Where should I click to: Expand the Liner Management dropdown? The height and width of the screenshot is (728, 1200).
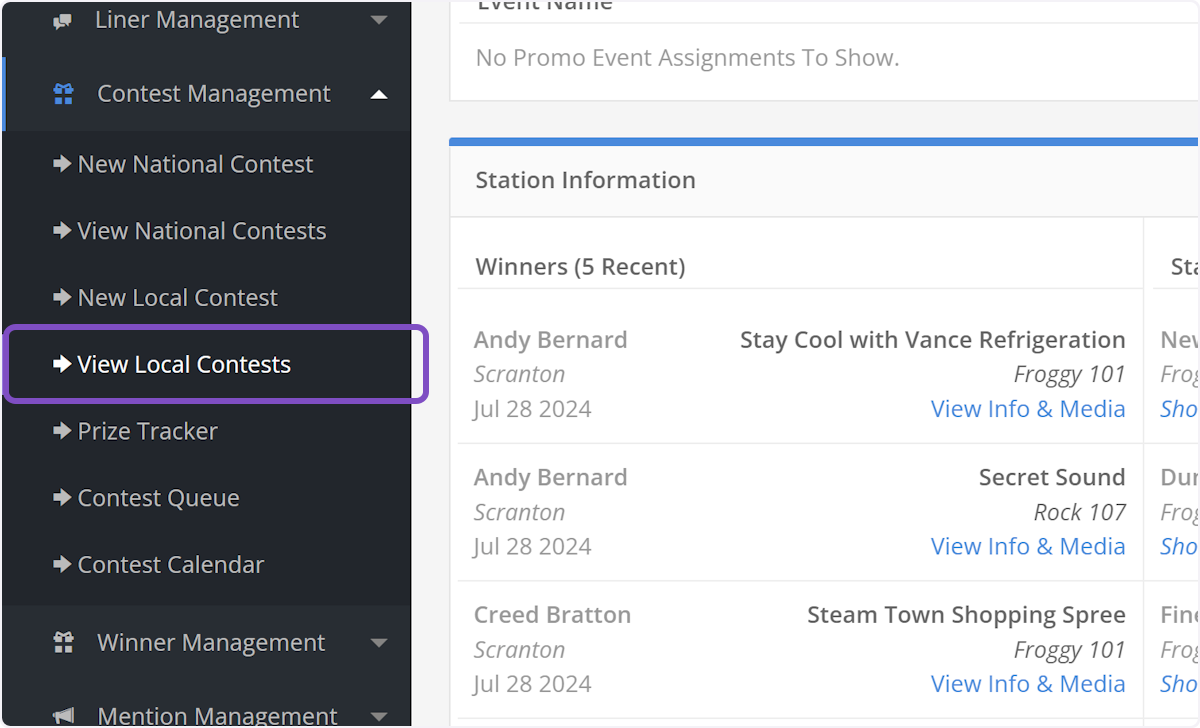[x=378, y=19]
